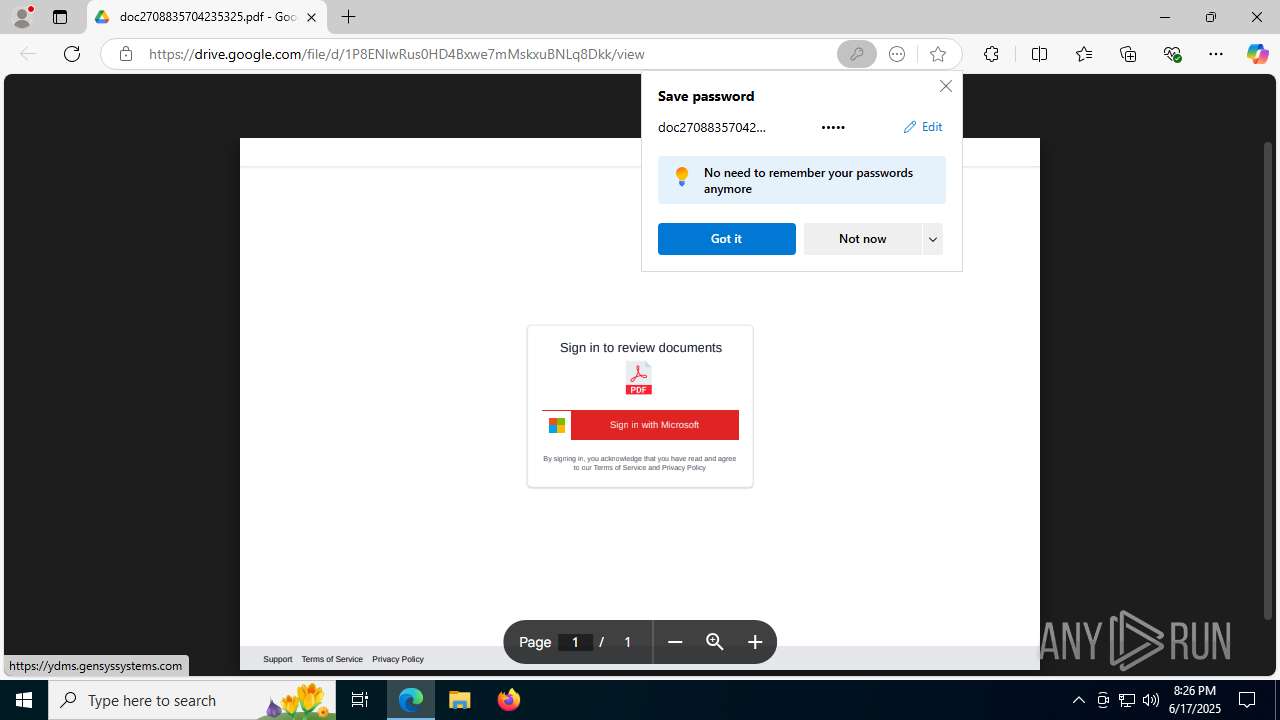View site information lock icon
This screenshot has width=1280, height=720.
pyautogui.click(x=126, y=54)
